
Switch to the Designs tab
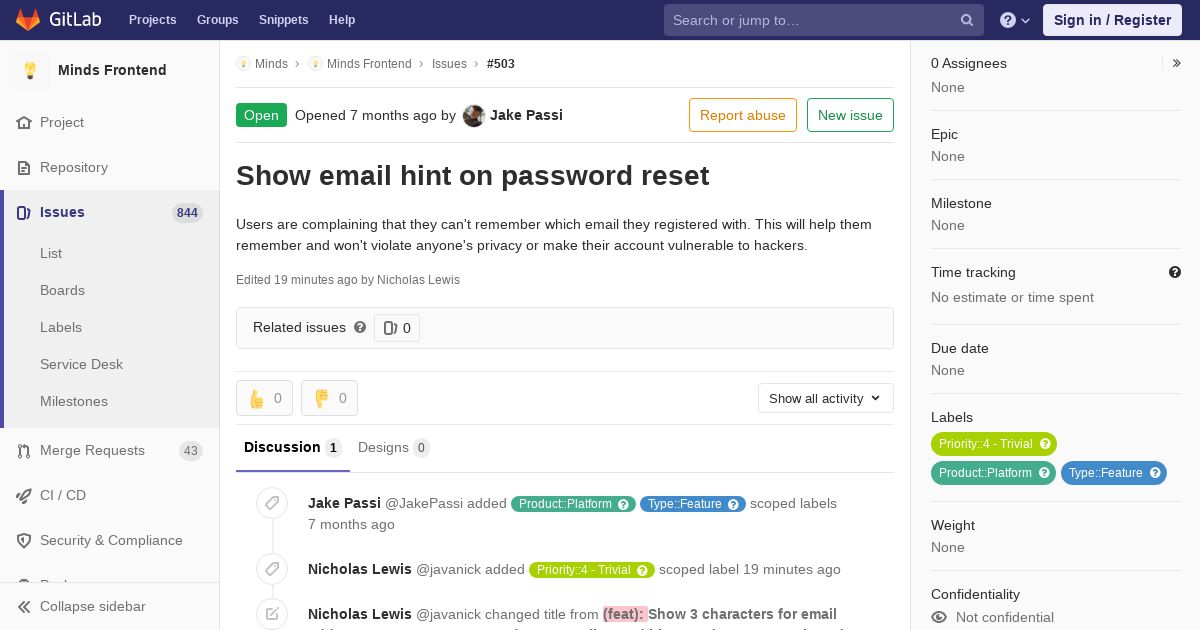coord(394,447)
